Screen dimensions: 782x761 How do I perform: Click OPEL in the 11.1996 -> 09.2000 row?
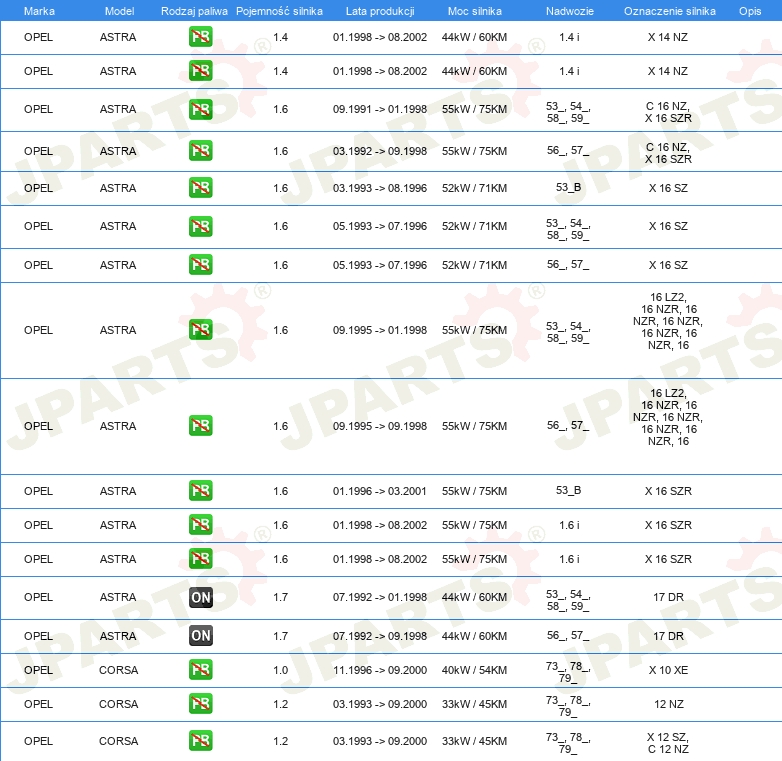coord(38,670)
